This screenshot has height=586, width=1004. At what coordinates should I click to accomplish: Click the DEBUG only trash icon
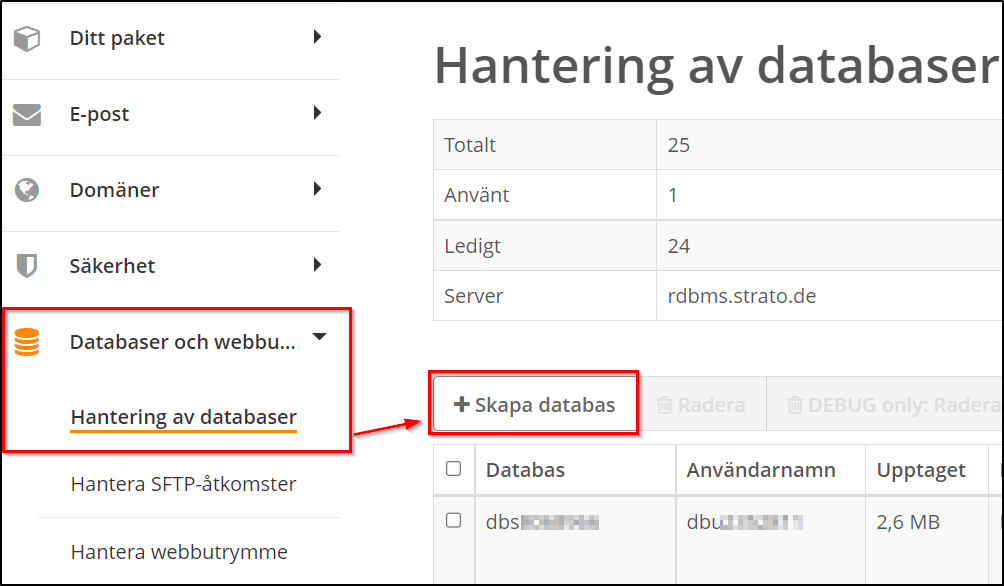click(x=795, y=405)
